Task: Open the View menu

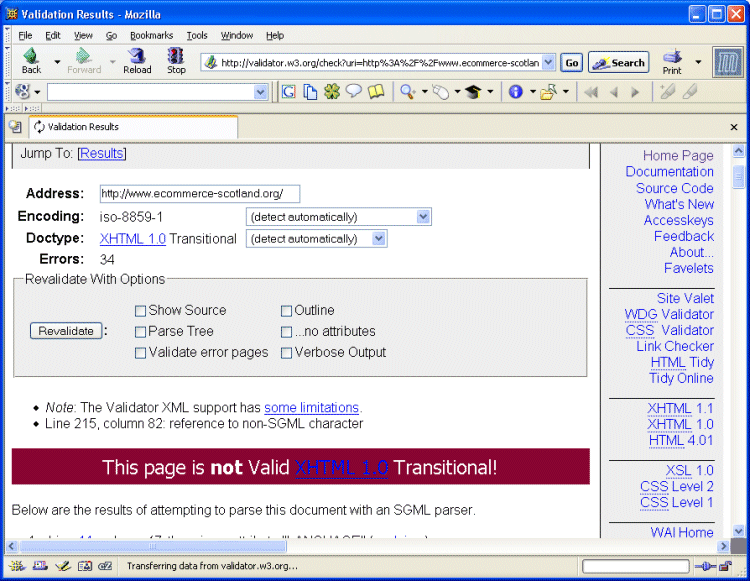Action: (x=83, y=35)
